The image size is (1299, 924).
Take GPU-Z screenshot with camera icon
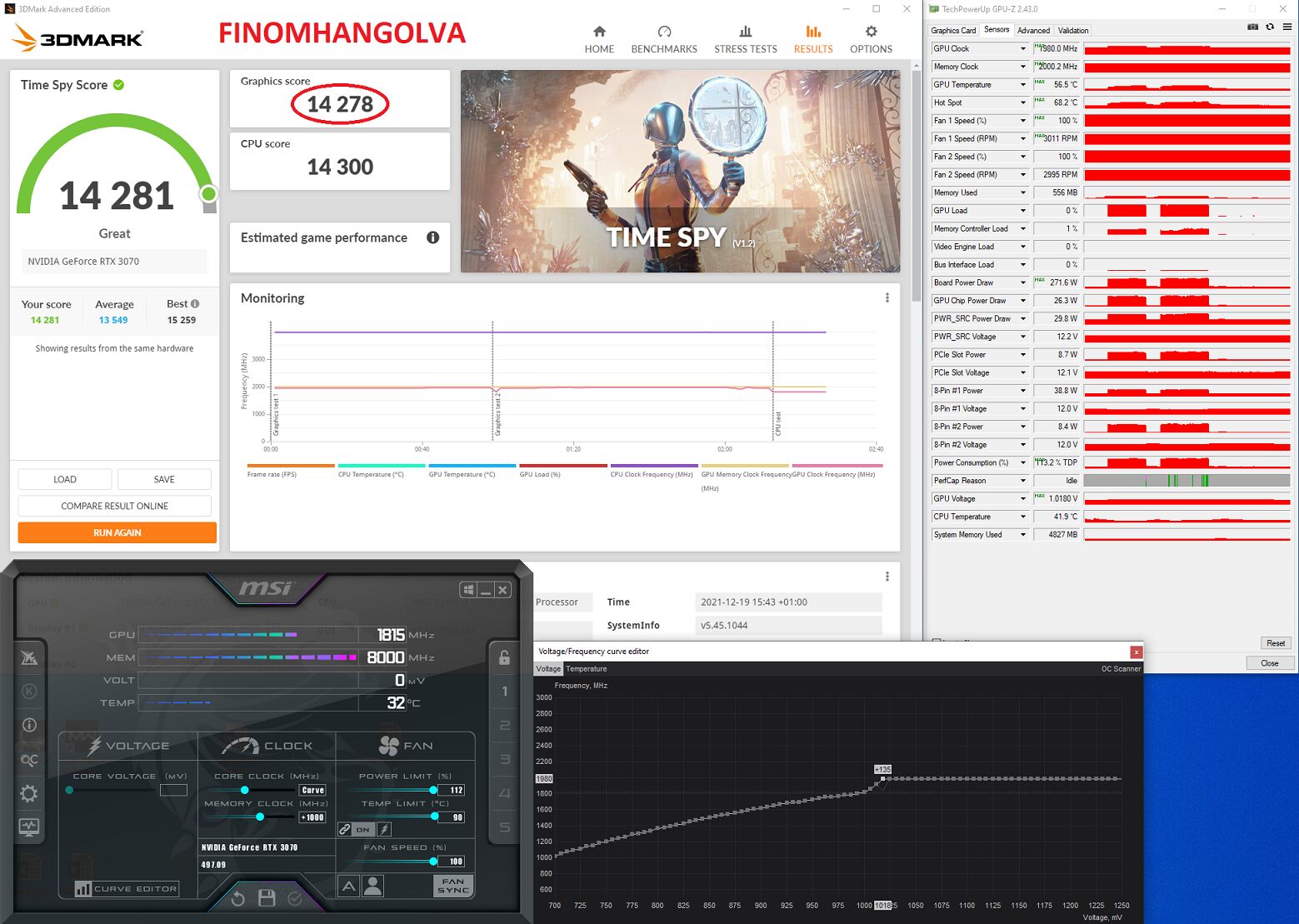coord(1252,27)
